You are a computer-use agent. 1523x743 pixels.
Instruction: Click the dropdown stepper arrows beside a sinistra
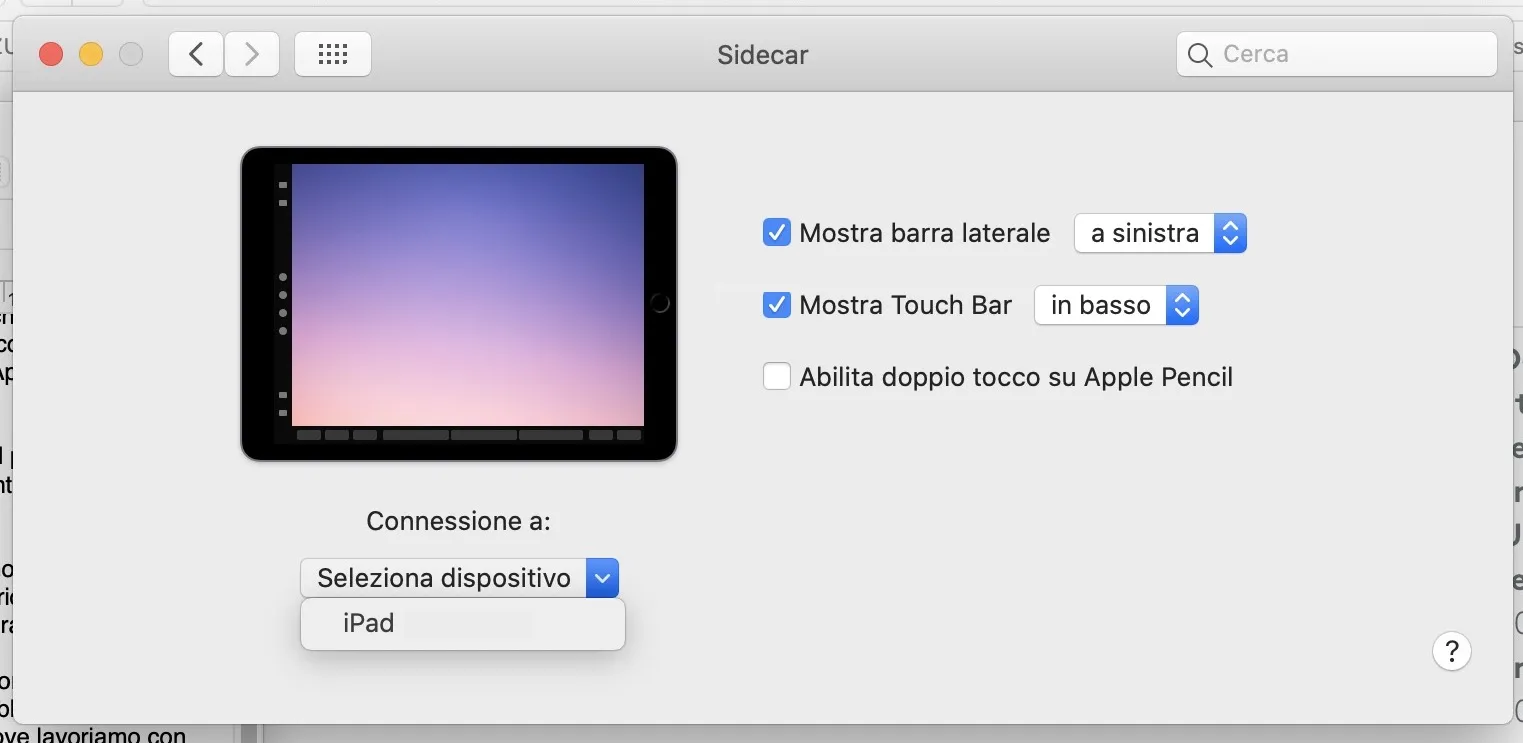1230,233
